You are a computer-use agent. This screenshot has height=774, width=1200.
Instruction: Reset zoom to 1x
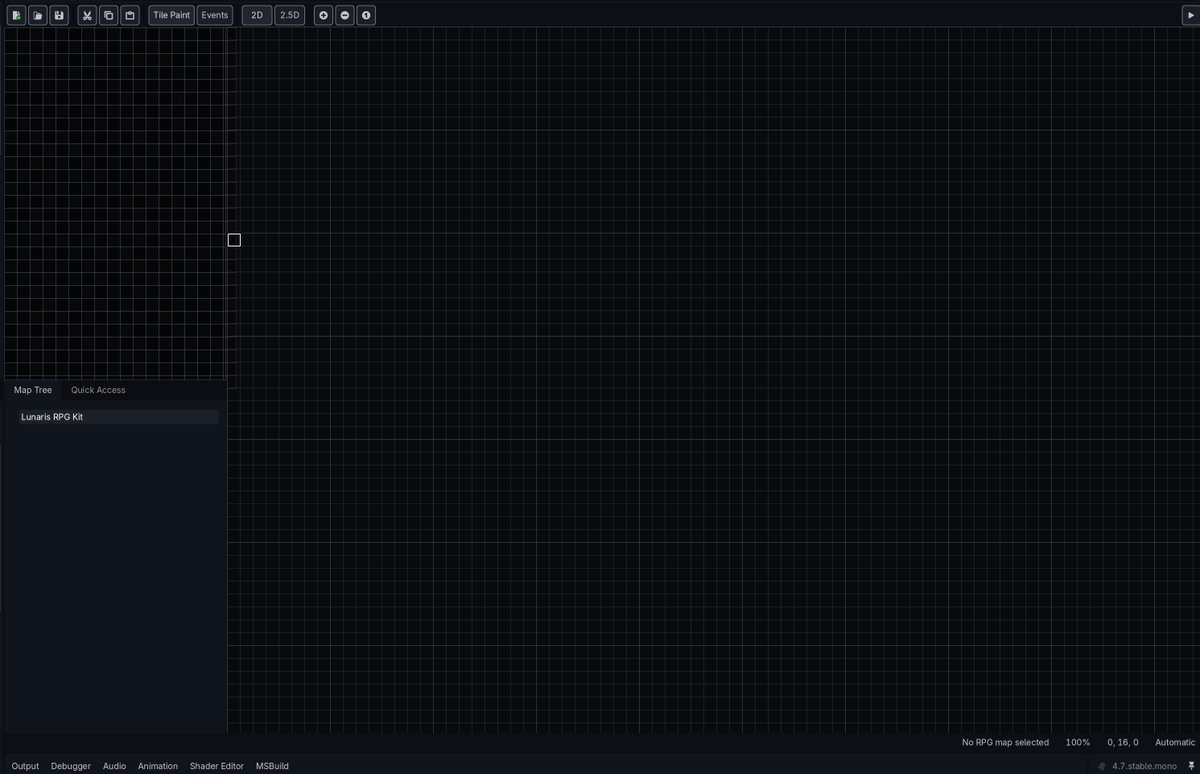(x=366, y=15)
